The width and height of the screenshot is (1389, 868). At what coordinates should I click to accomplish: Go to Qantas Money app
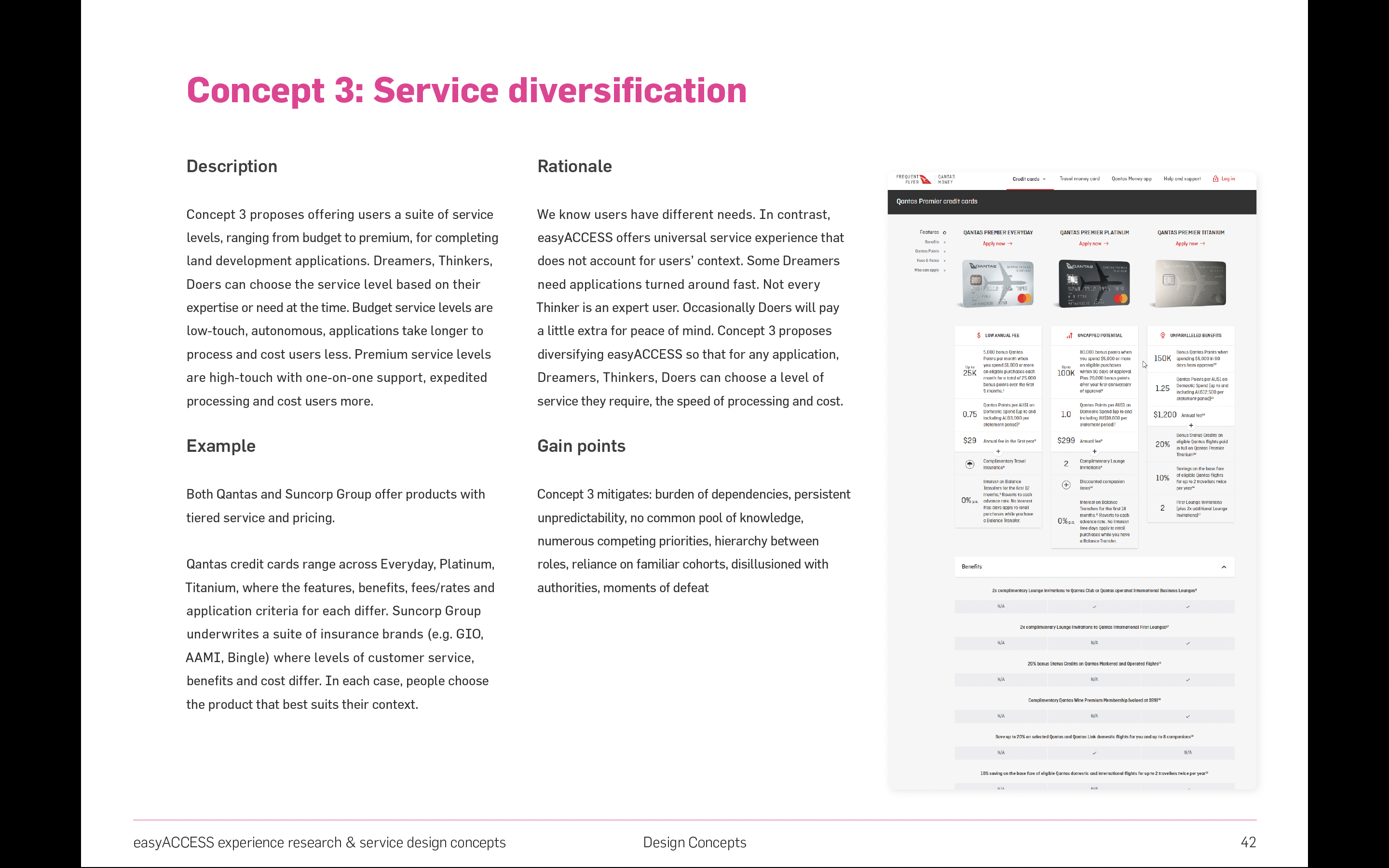pos(1131,178)
